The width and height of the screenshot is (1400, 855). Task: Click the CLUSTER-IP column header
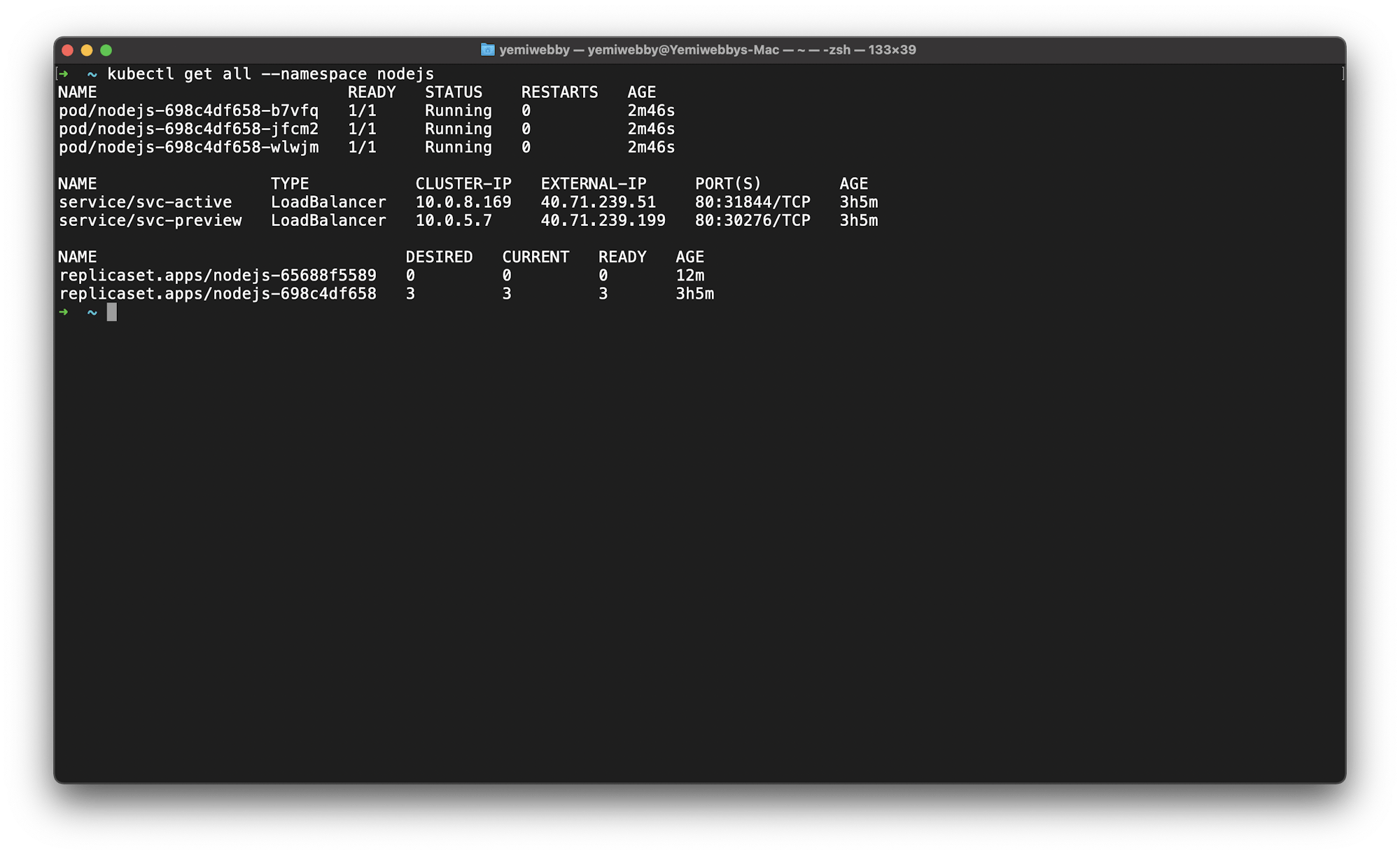463,183
